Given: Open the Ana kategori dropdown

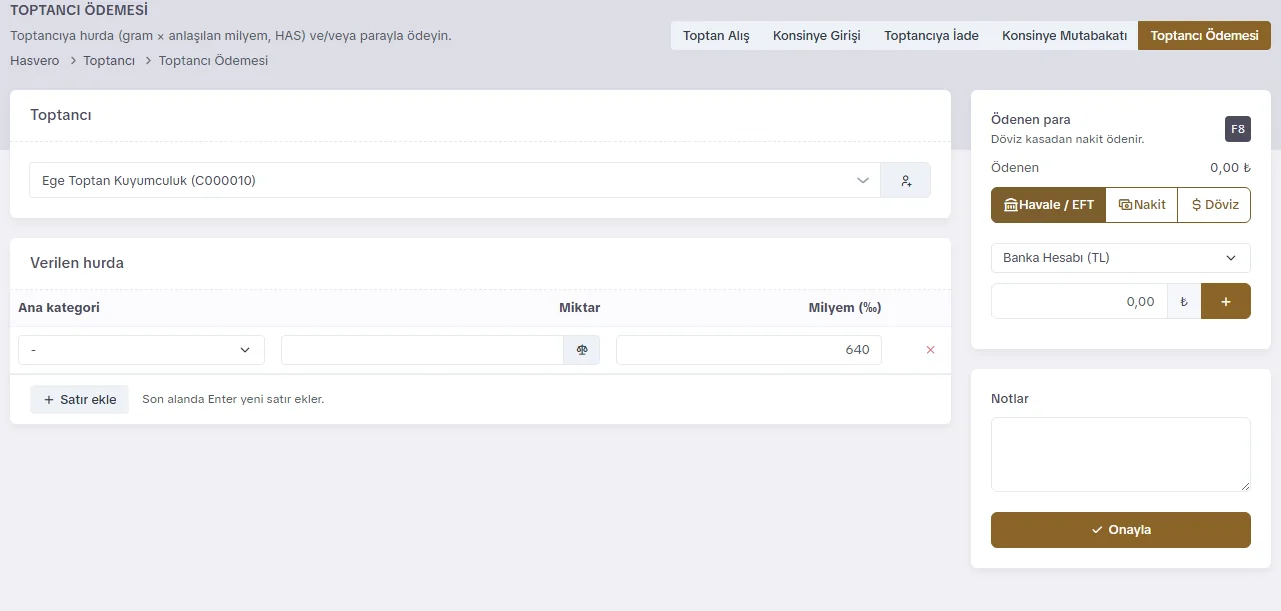Looking at the screenshot, I should (x=141, y=350).
